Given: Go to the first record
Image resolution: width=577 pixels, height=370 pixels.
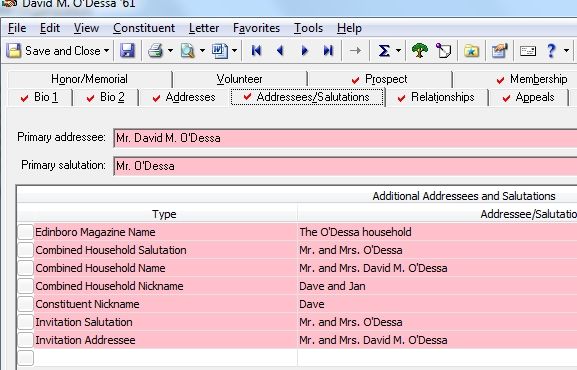Looking at the screenshot, I should point(256,50).
